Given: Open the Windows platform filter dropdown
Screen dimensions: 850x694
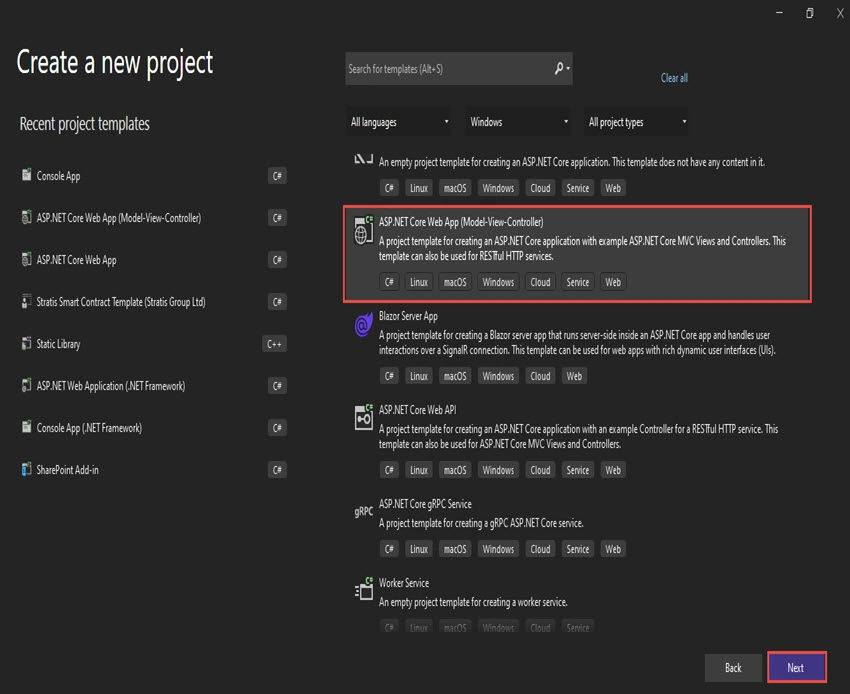Looking at the screenshot, I should pos(519,122).
